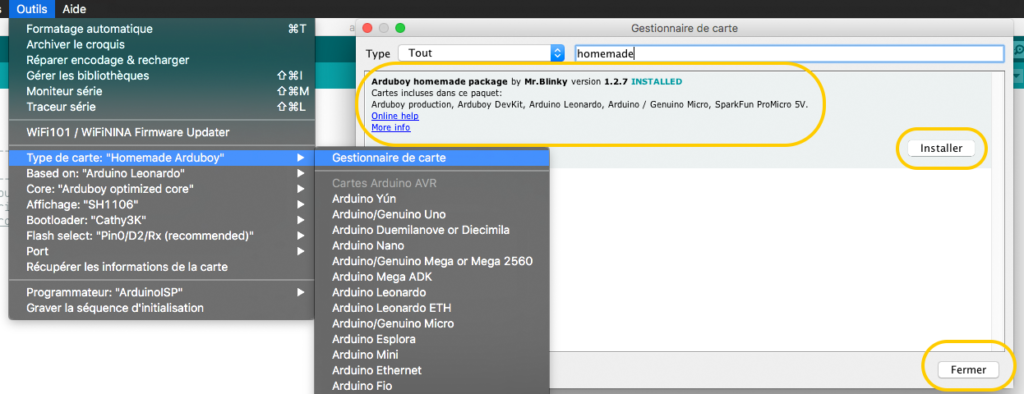
Task: Open the Outils menu
Action: click(32, 9)
